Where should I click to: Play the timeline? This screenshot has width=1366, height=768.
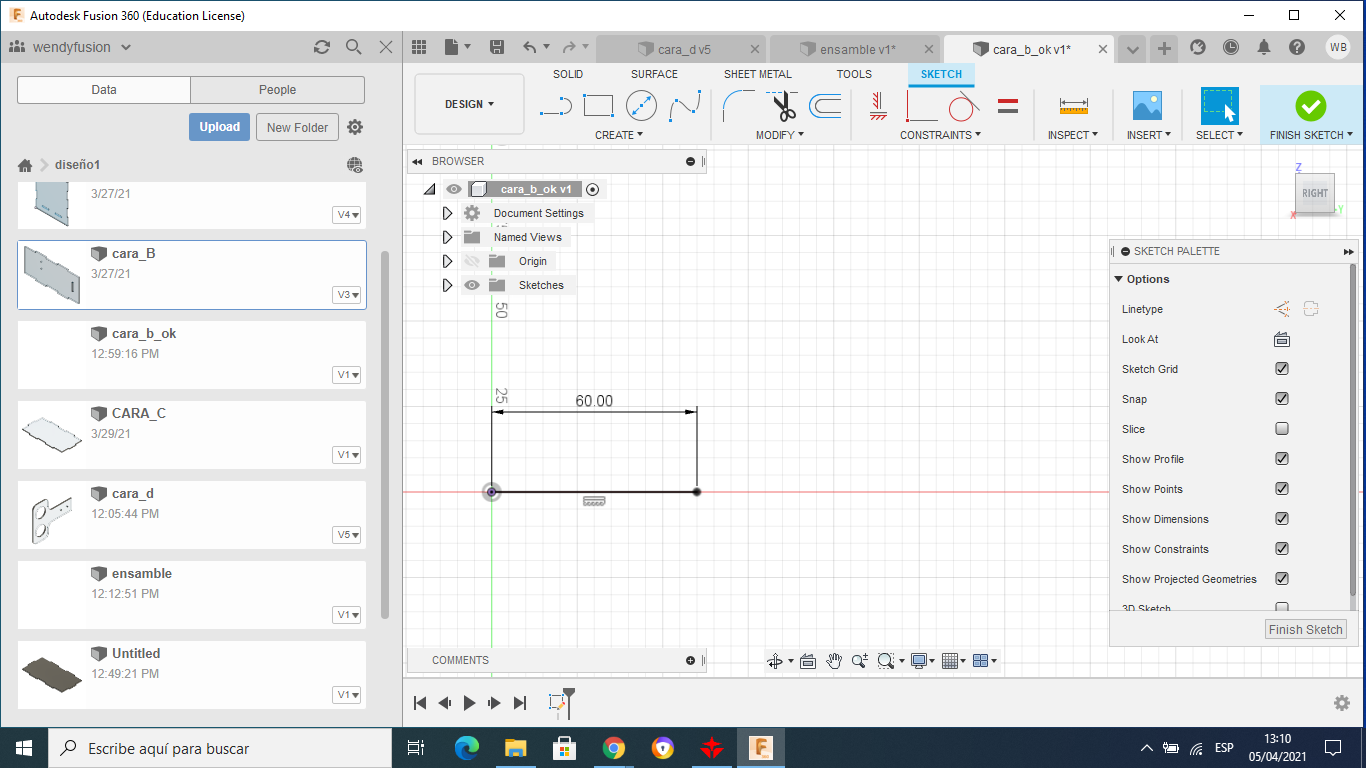pyautogui.click(x=469, y=704)
